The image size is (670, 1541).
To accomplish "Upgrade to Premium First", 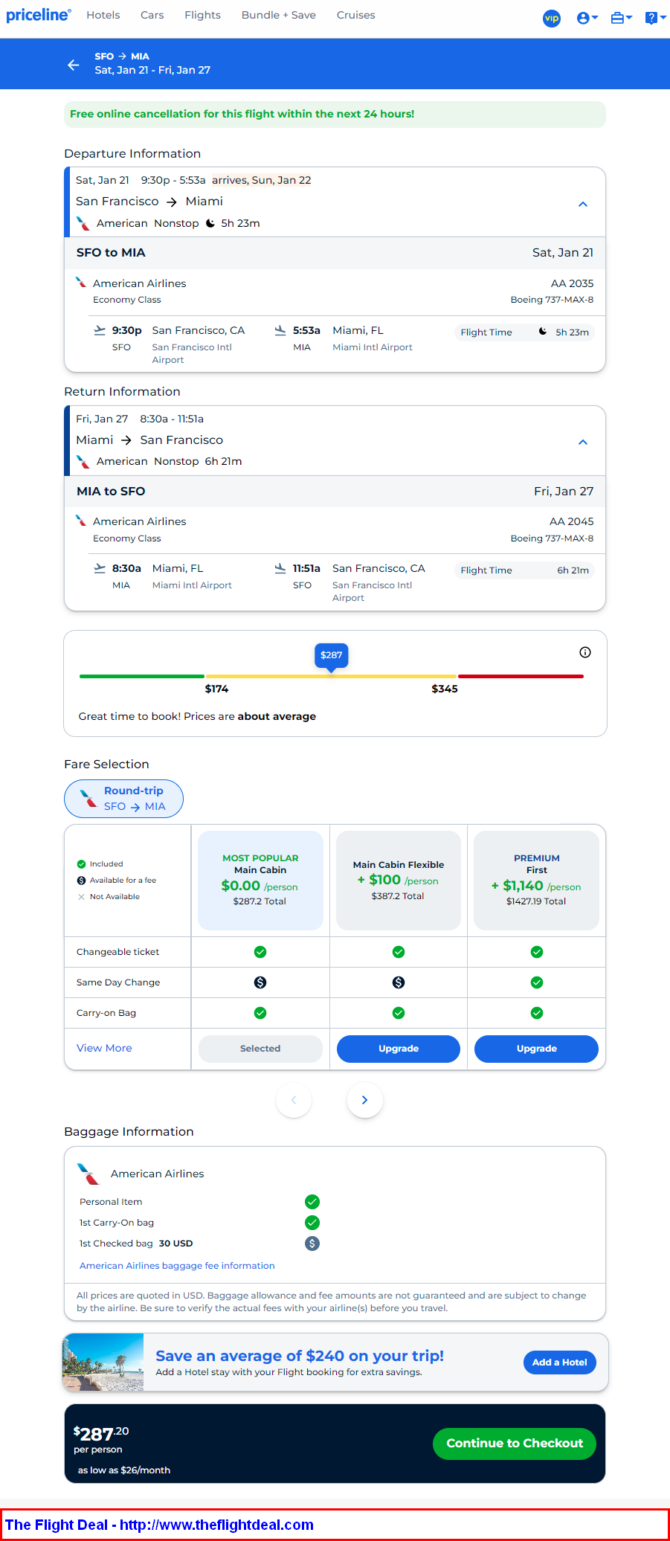I will pyautogui.click(x=536, y=1049).
